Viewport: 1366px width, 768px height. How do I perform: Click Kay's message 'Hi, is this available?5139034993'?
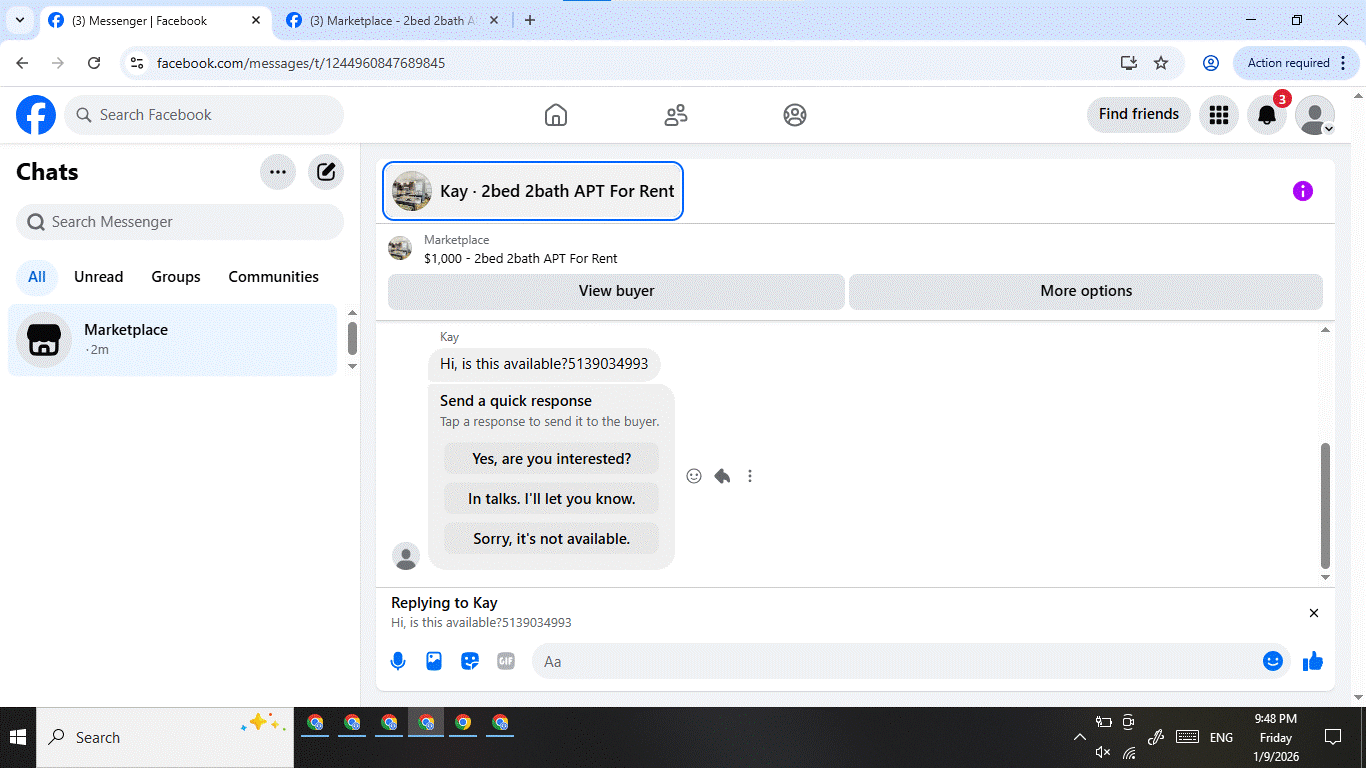(544, 364)
